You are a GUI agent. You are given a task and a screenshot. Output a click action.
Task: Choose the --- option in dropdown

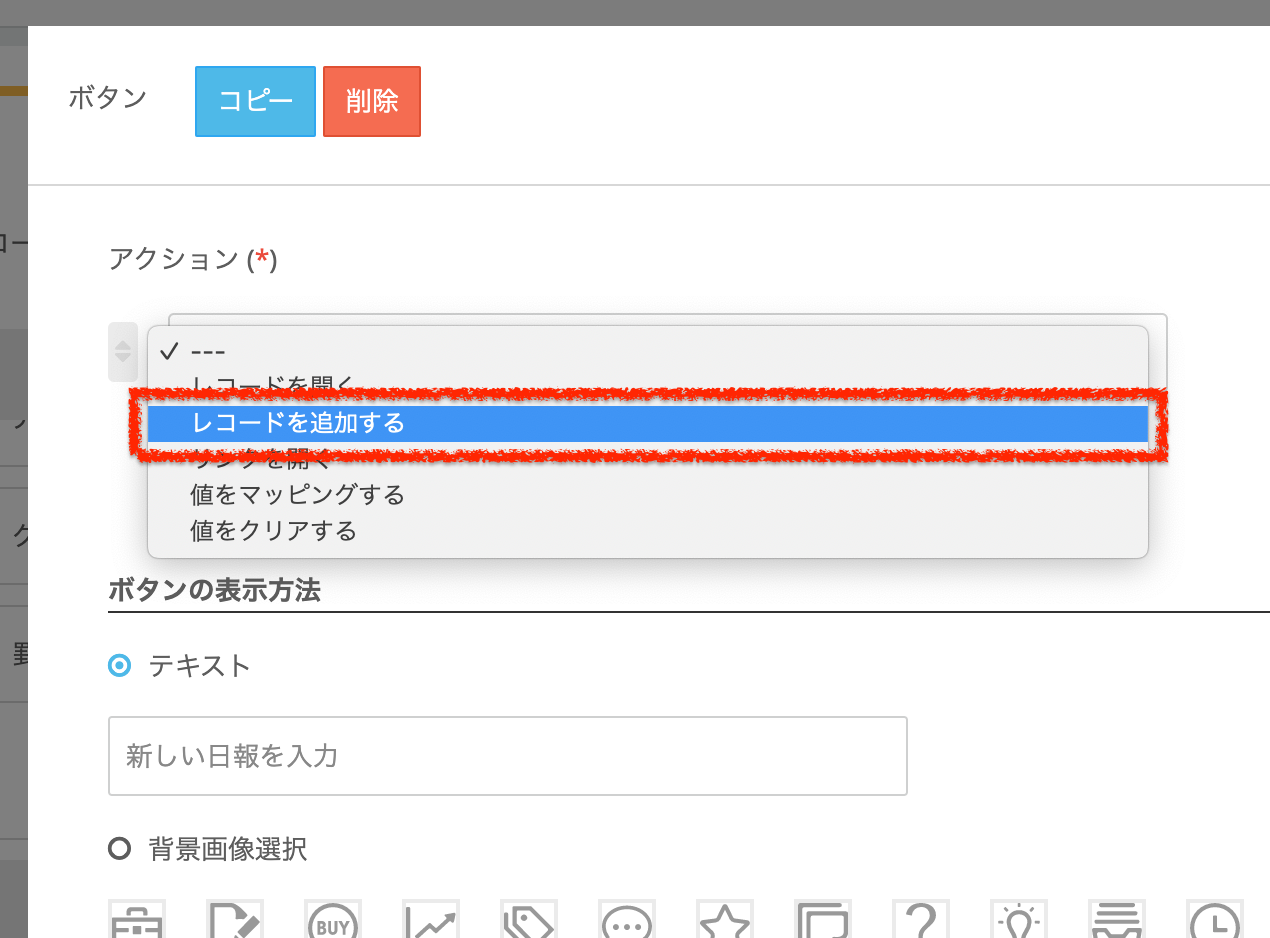click(x=648, y=351)
